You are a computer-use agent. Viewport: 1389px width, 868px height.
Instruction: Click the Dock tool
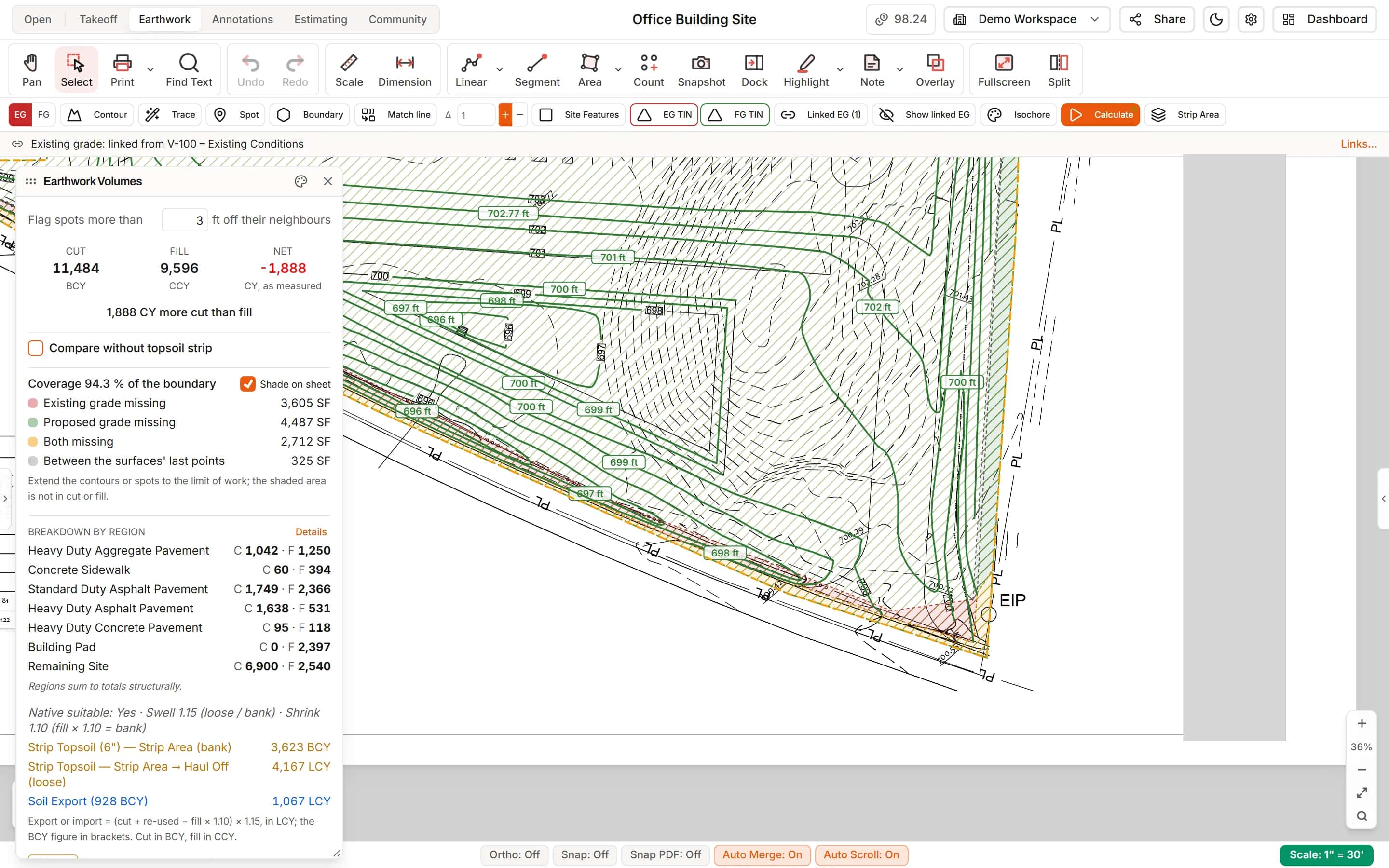click(754, 69)
